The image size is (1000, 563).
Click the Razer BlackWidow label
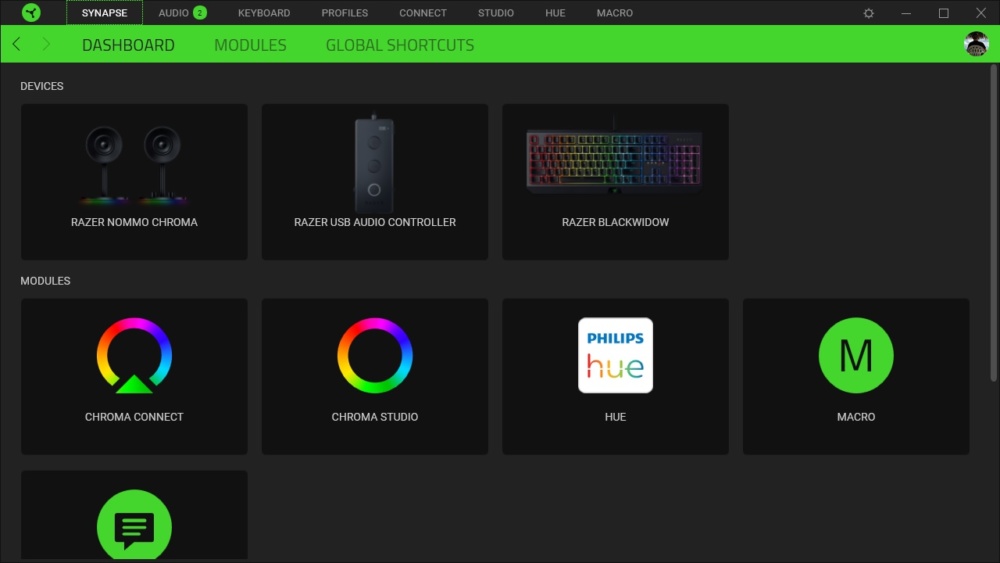tap(615, 222)
